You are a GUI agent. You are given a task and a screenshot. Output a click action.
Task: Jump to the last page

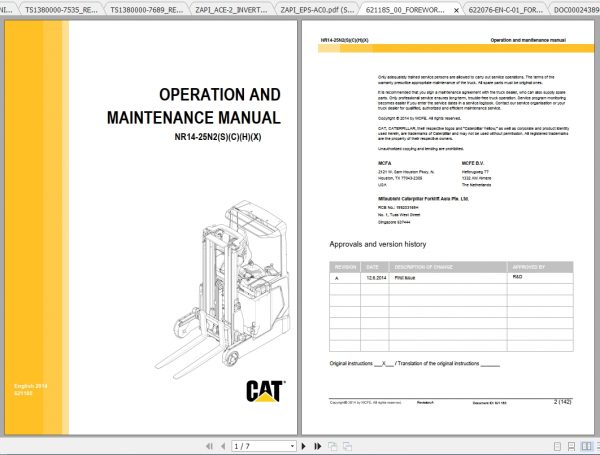pos(317,446)
